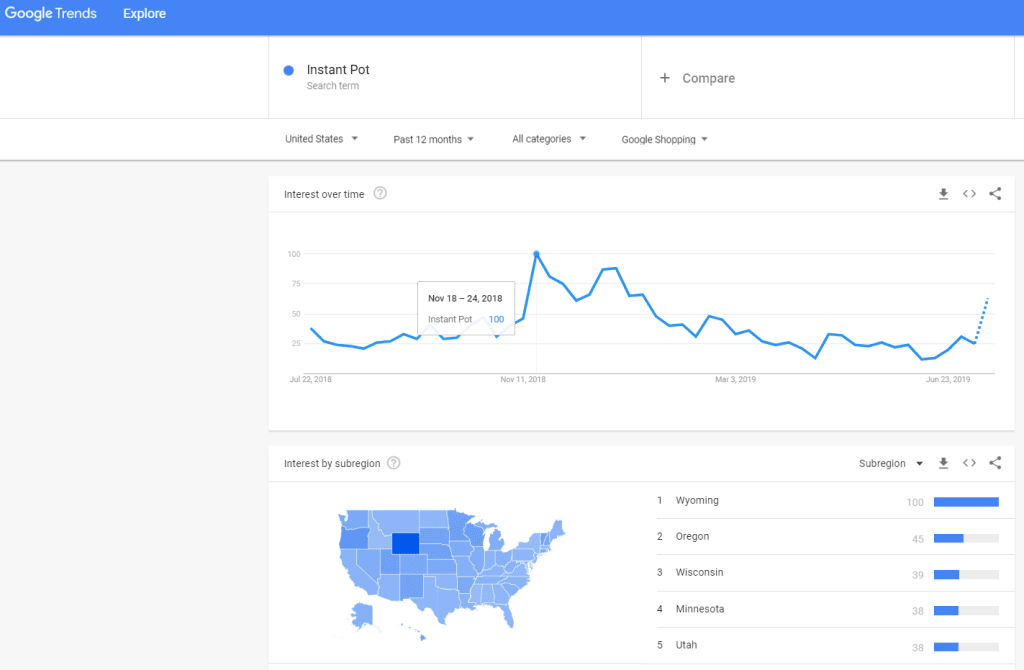Share the Interest over time chart
Screen dimensions: 1024x670
click(x=995, y=194)
